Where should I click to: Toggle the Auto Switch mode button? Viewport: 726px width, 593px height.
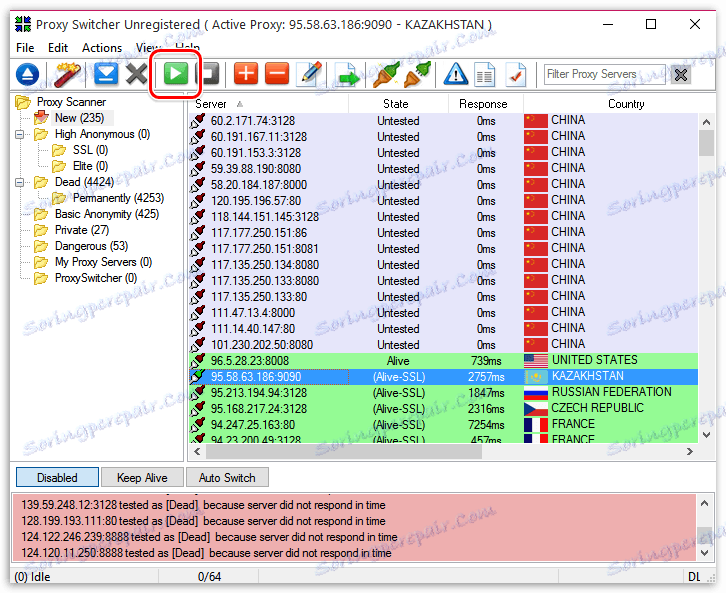pos(227,477)
